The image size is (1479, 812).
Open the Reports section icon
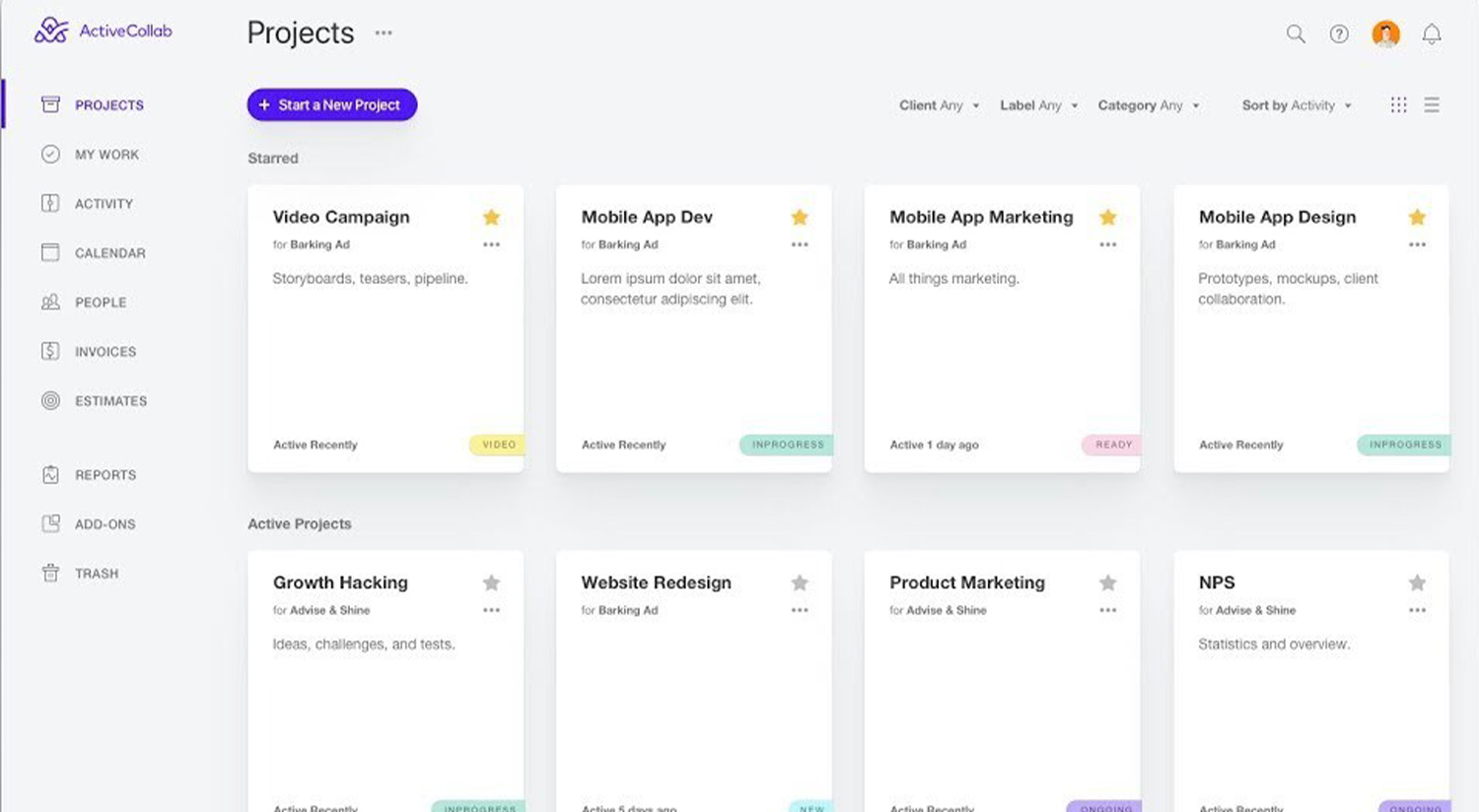[x=50, y=475]
